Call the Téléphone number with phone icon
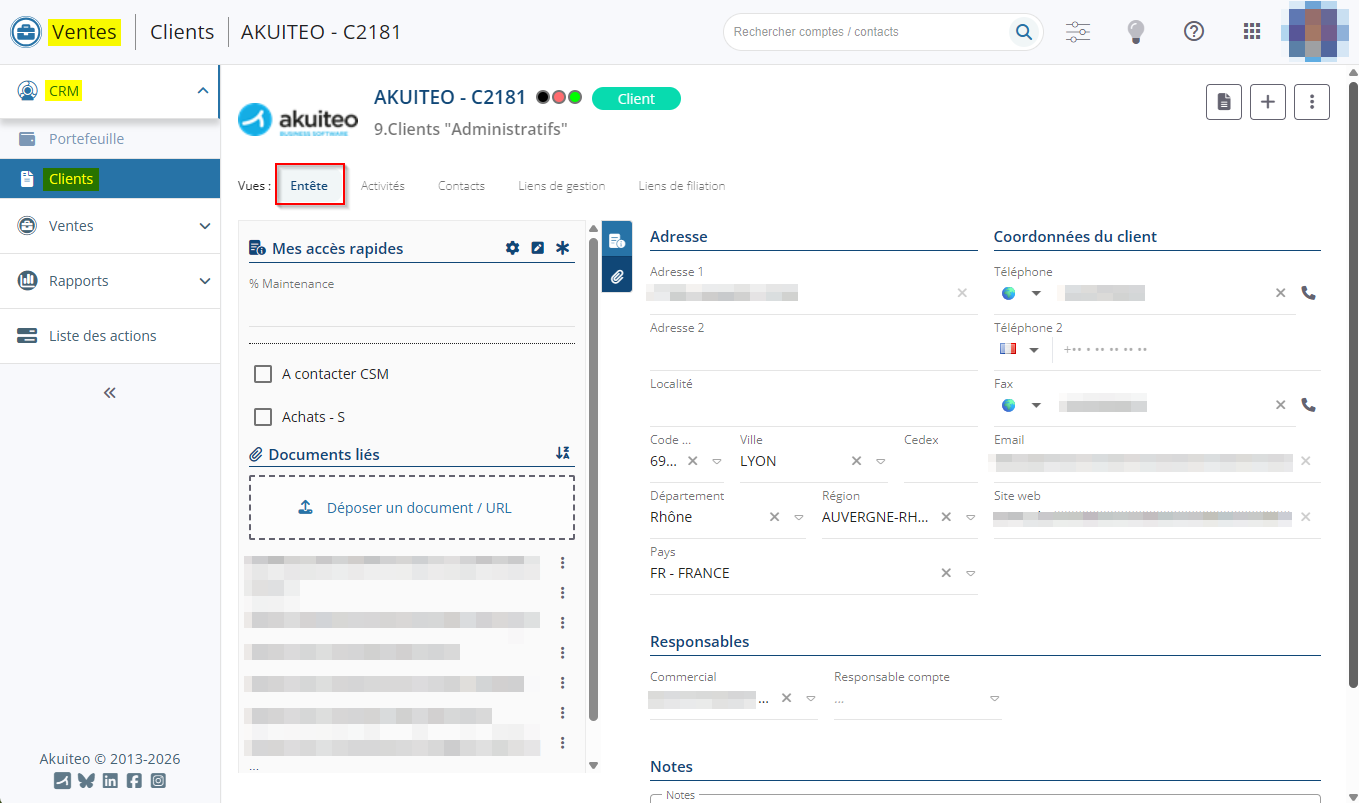This screenshot has width=1359, height=803. point(1308,293)
